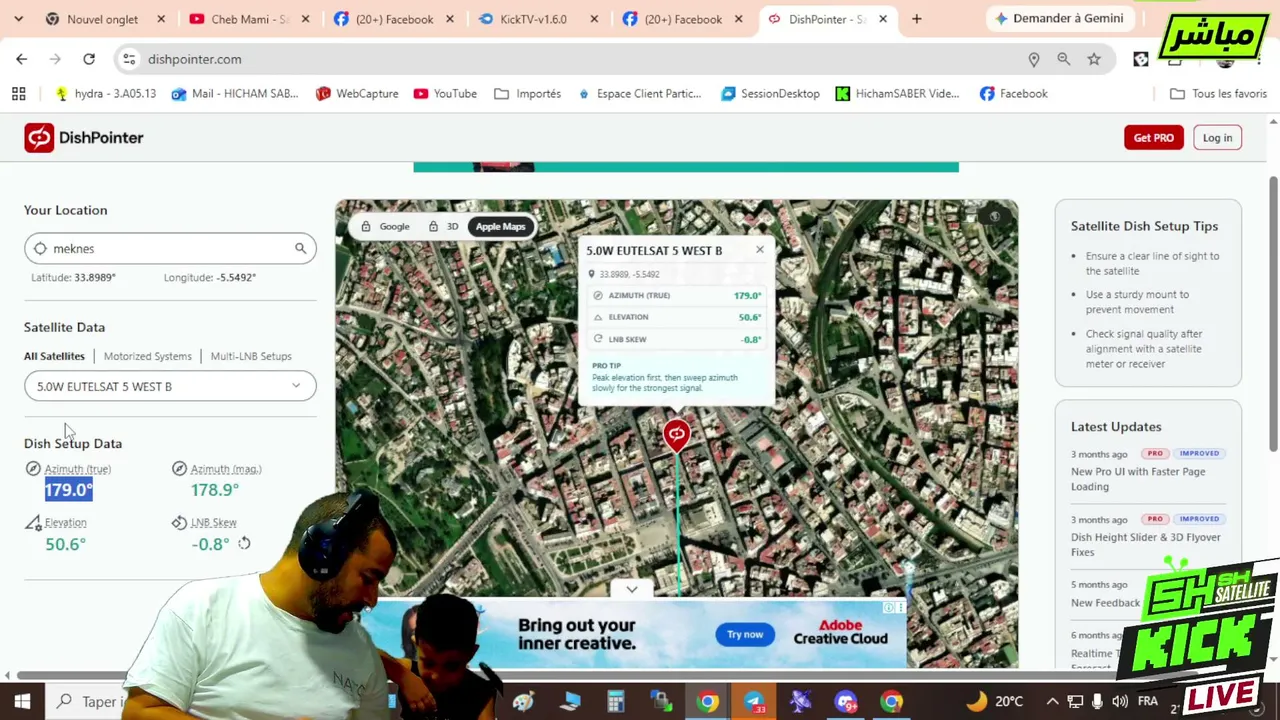This screenshot has width=1280, height=720.
Task: Open the YouTube bookmark
Action: tap(445, 93)
